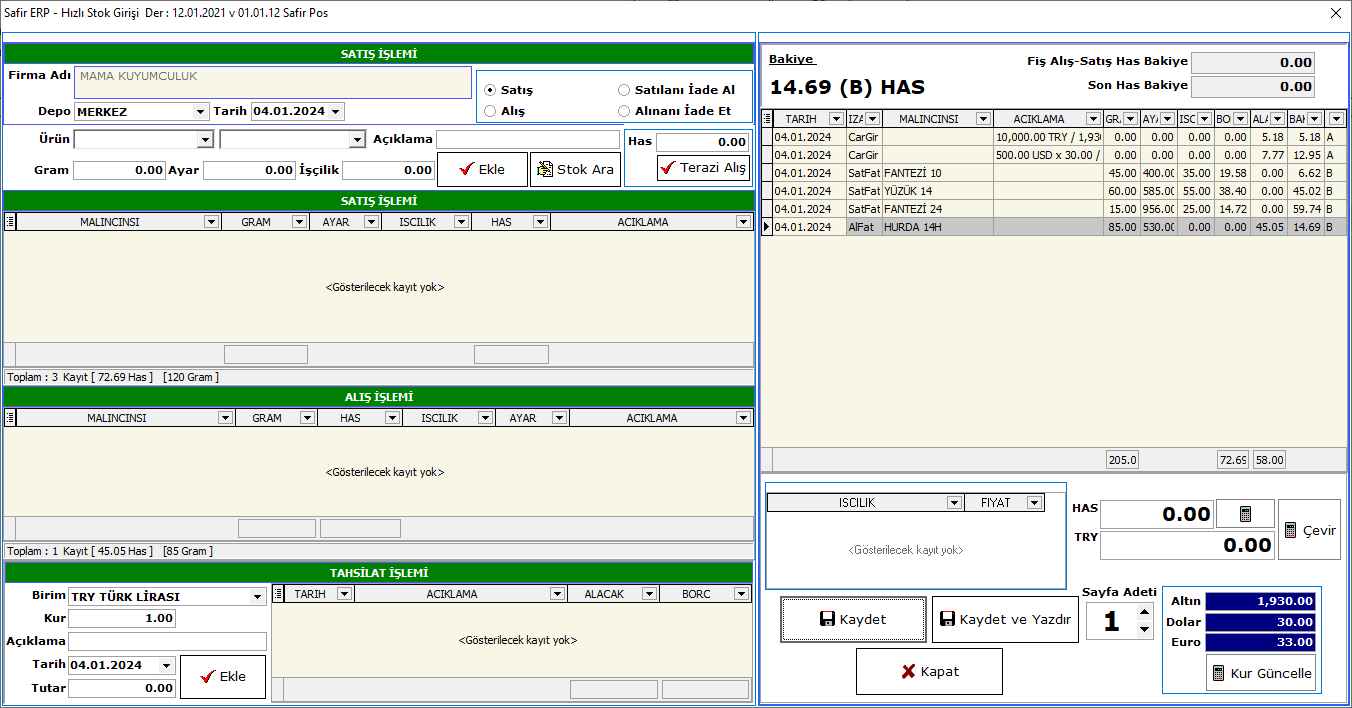This screenshot has width=1352, height=708.
Task: Open the ACIKLAMA filter in Bakiye table
Action: pos(1094,119)
